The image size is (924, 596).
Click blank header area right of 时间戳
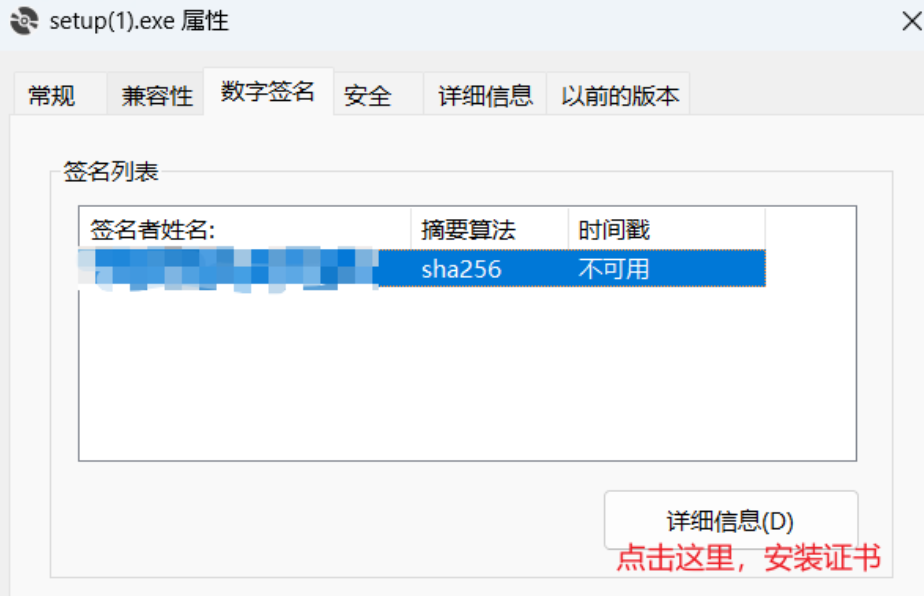click(810, 229)
